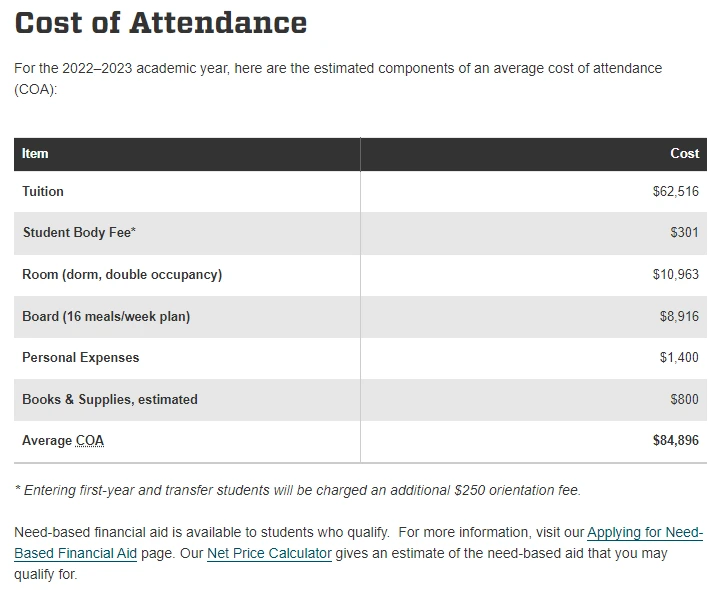The image size is (723, 590).
Task: Click the Cost of Attendance heading
Action: click(161, 23)
